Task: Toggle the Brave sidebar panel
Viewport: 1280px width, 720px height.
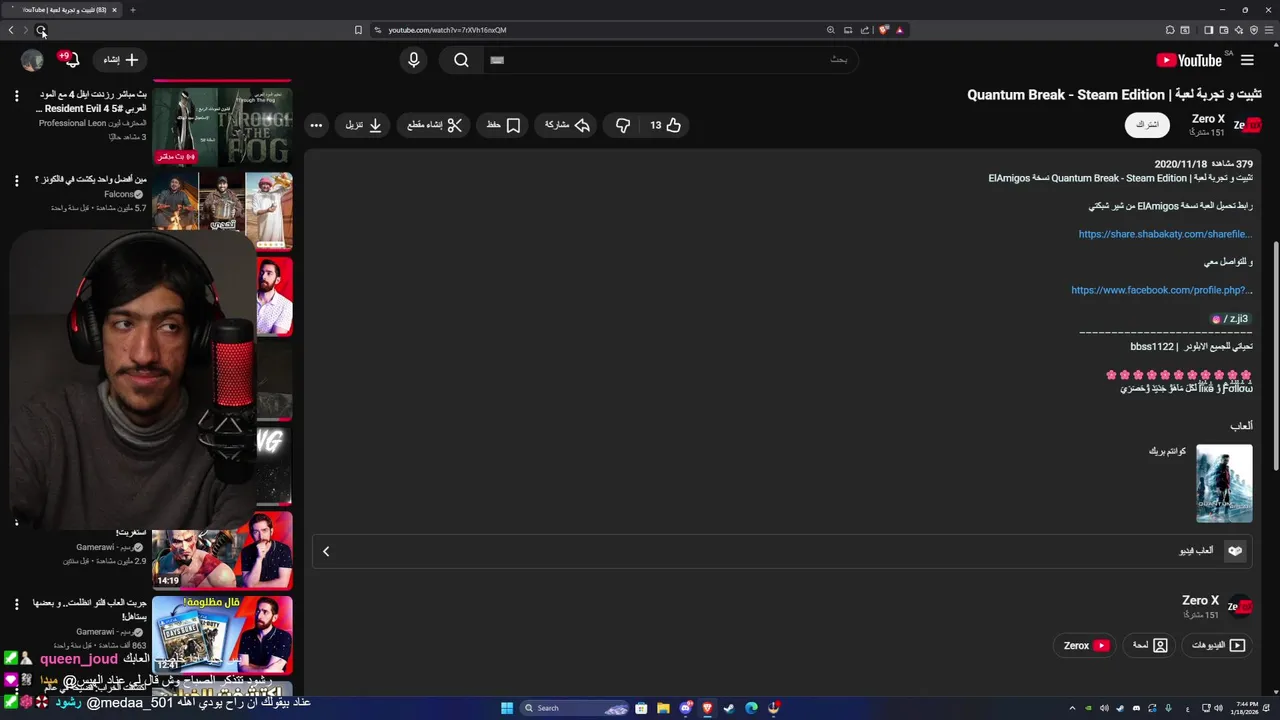Action: 1208,30
